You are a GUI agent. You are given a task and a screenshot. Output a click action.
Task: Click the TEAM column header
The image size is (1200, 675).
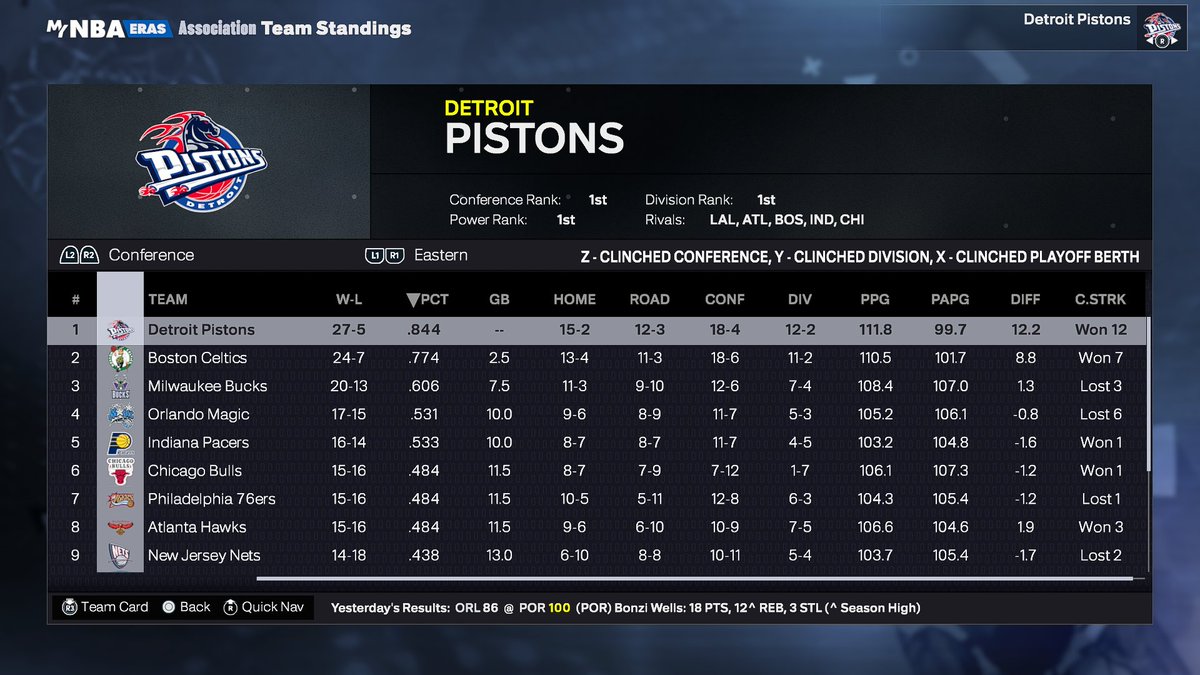tap(167, 299)
